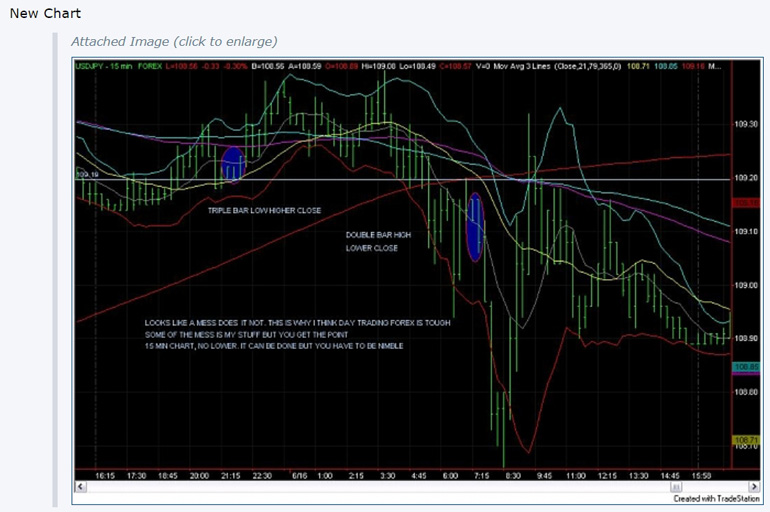
Task: Click the 109.30 price axis label
Action: (746, 124)
